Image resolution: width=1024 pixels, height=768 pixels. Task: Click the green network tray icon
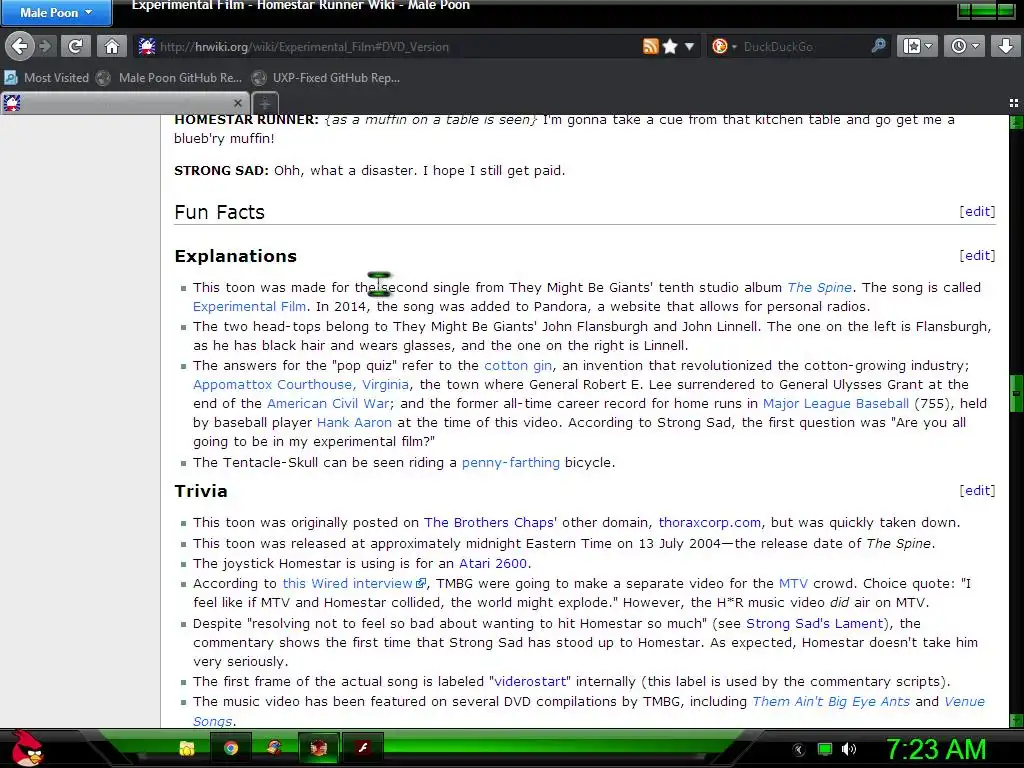tap(824, 749)
